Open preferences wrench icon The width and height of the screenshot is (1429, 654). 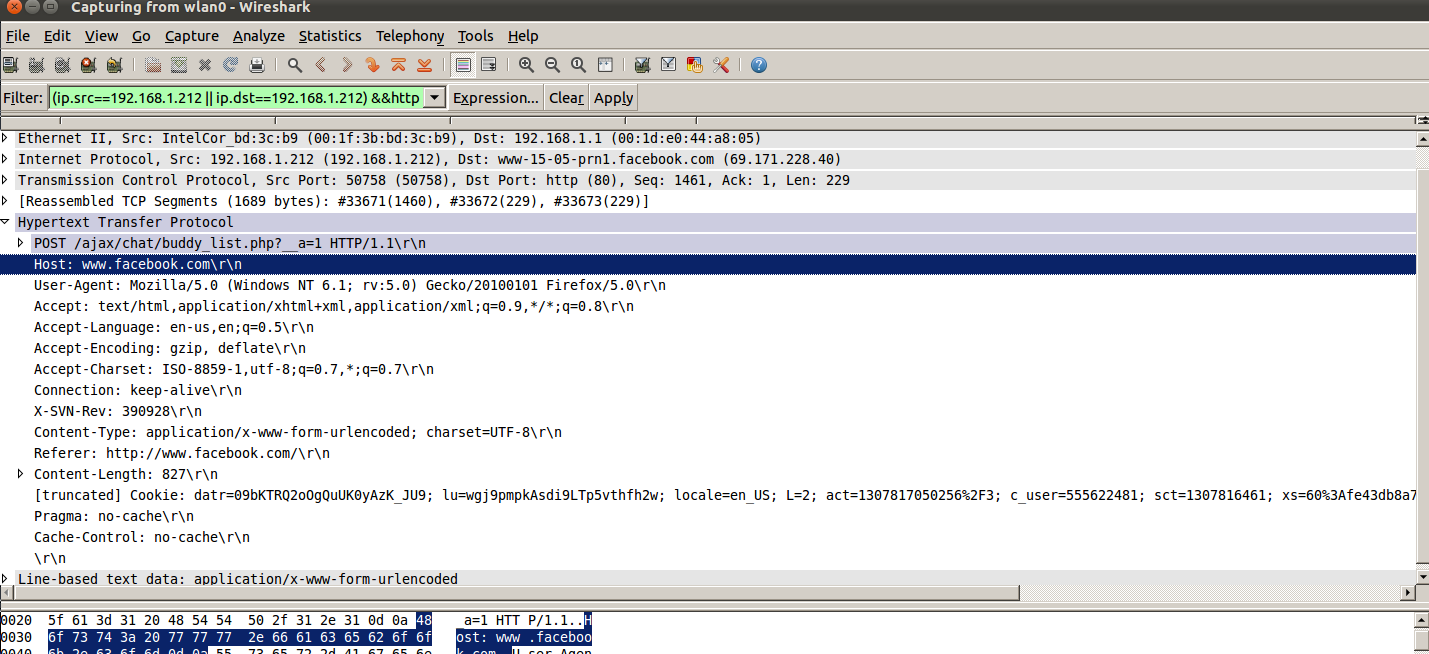[721, 65]
